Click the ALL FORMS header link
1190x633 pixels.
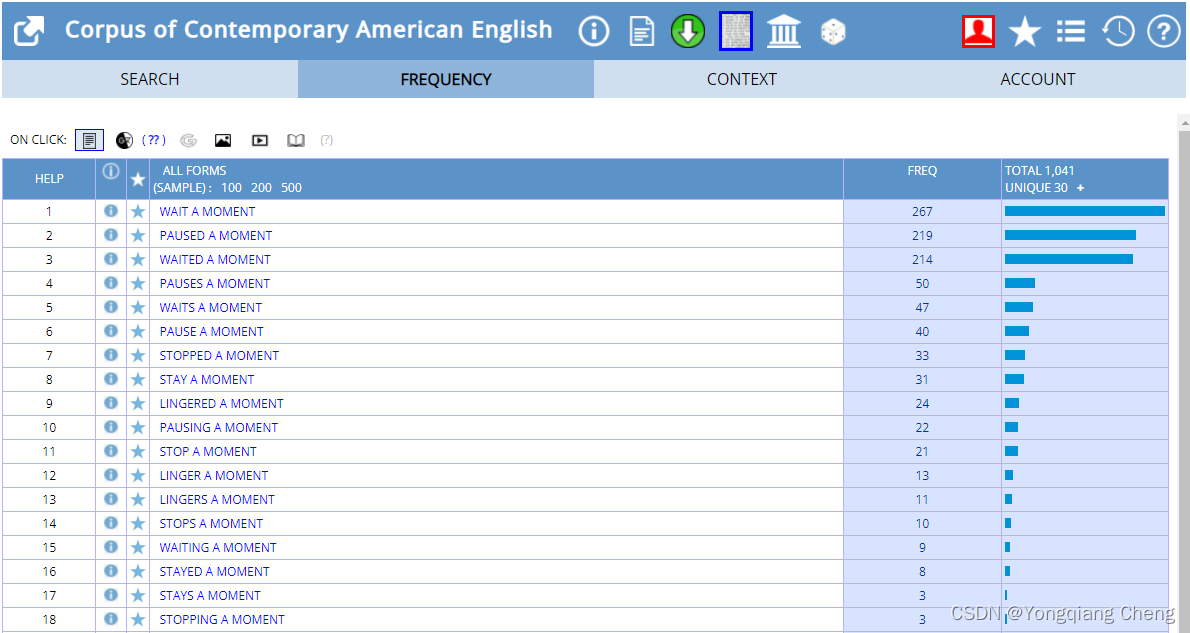coord(194,170)
